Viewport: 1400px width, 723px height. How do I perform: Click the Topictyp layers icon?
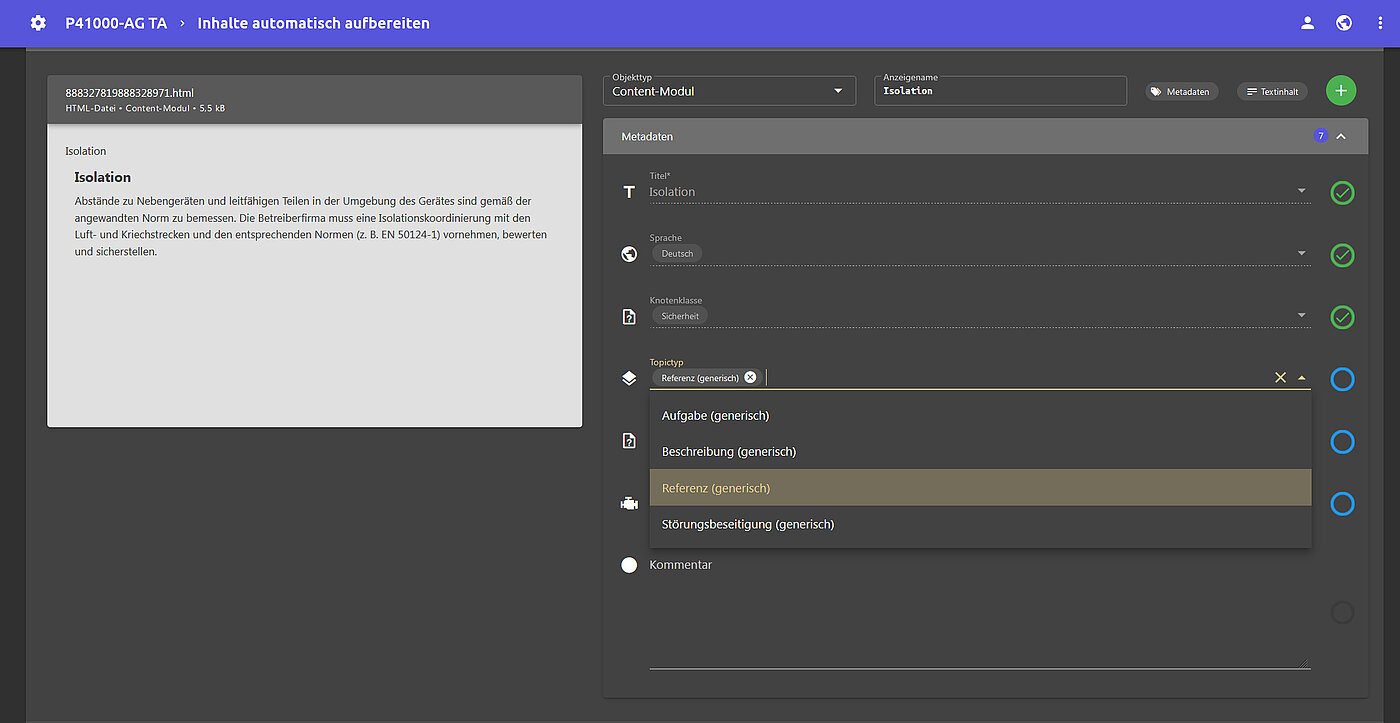tap(629, 378)
